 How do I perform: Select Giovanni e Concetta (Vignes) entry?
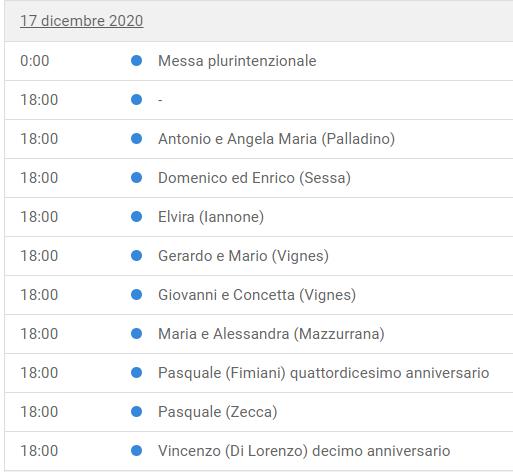coord(257,295)
